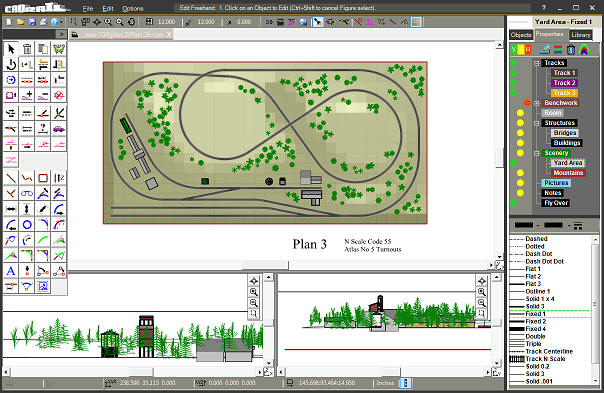Click the pan crosshair icon in top toolbar
This screenshot has height=393, width=604.
point(97,22)
